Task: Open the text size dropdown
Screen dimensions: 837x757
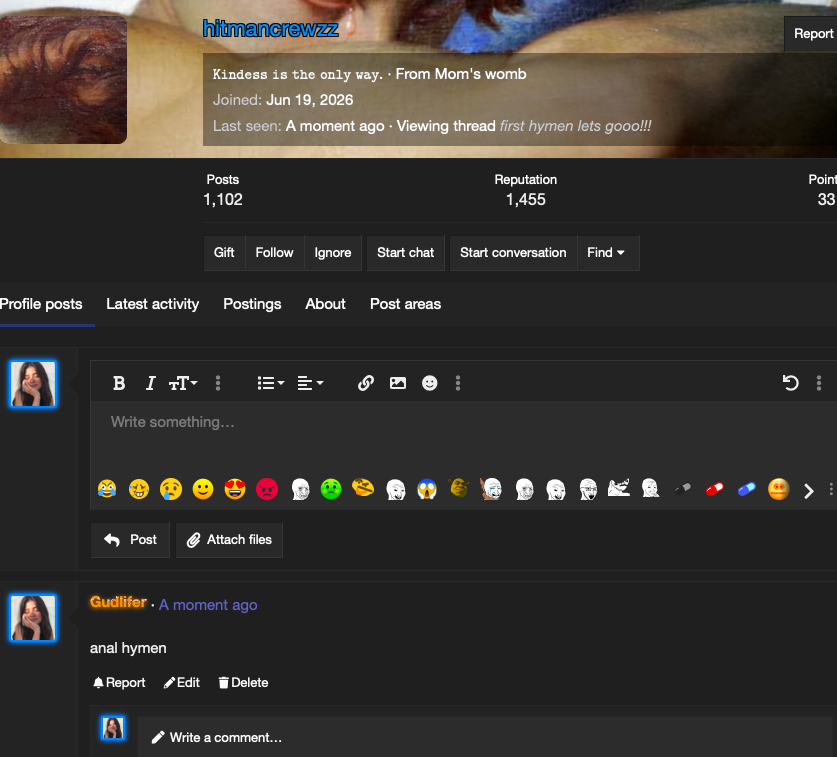Action: (x=183, y=383)
